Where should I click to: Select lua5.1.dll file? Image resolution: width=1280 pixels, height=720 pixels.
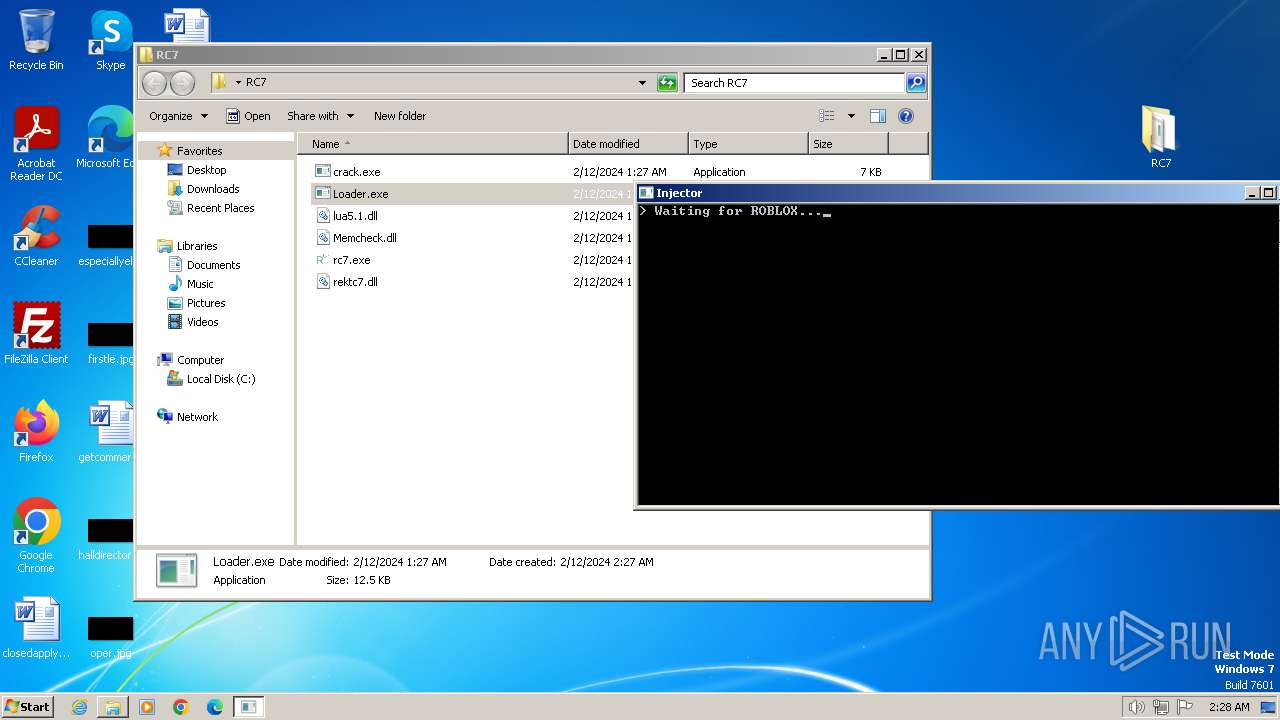(x=346, y=216)
